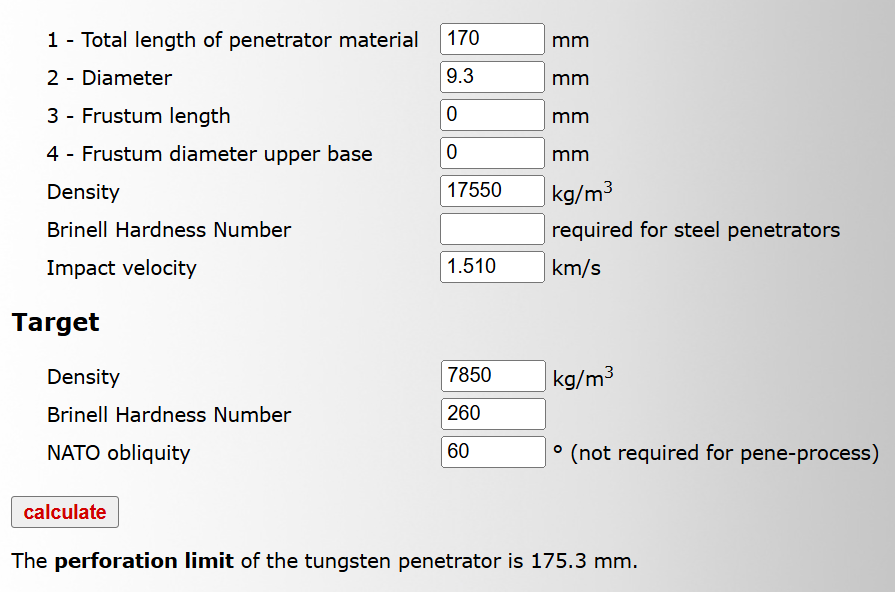
Task: Focus the Frustum length input box
Action: [x=492, y=116]
